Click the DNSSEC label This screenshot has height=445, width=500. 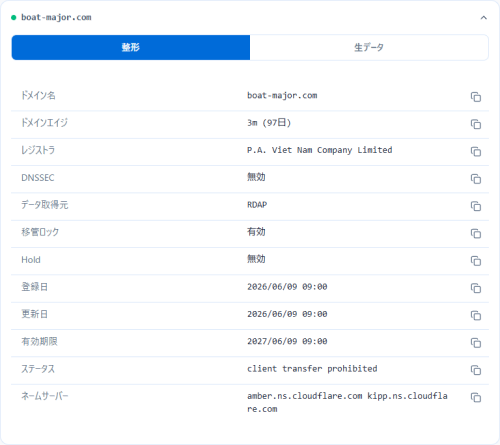(38, 178)
